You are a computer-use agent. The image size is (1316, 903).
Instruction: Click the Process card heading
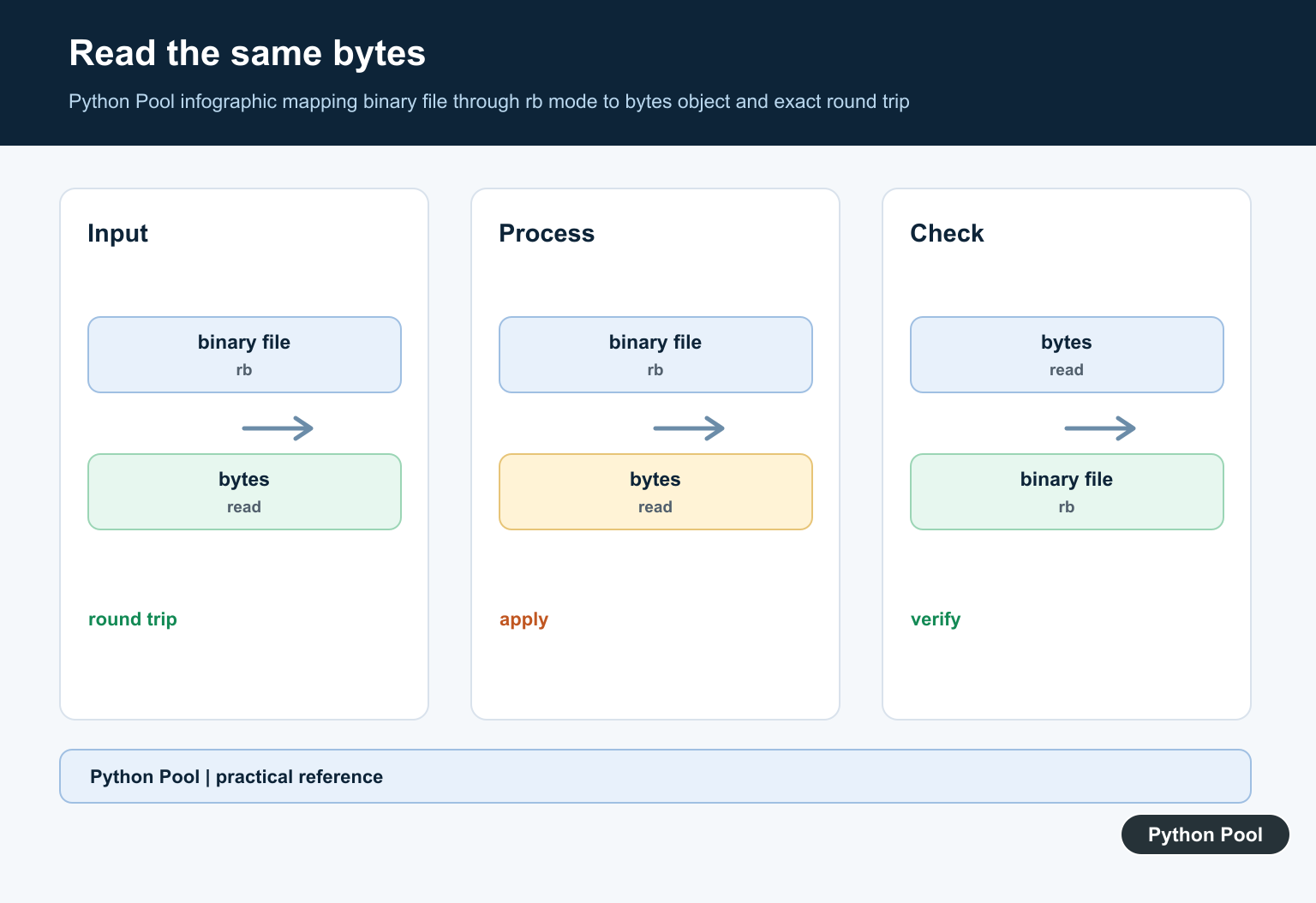pyautogui.click(x=547, y=233)
